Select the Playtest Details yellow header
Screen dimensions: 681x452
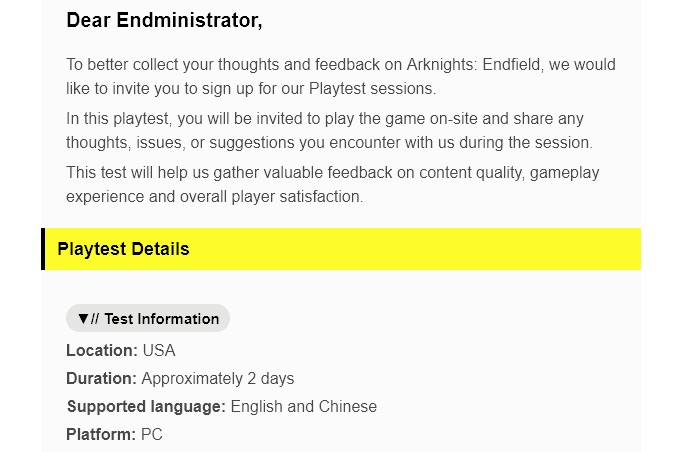click(x=341, y=249)
